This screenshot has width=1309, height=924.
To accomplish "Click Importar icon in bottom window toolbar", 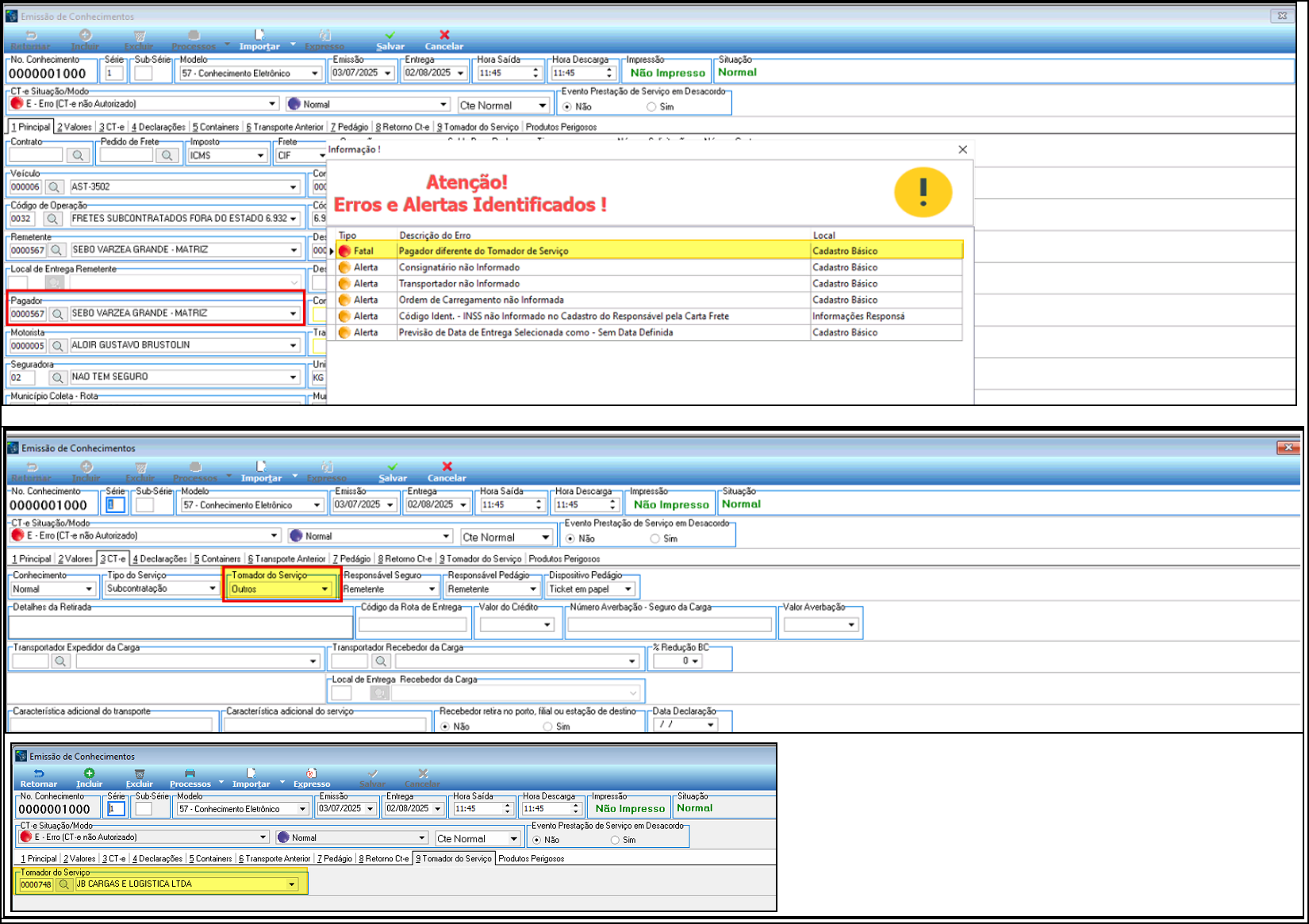I will tap(251, 773).
